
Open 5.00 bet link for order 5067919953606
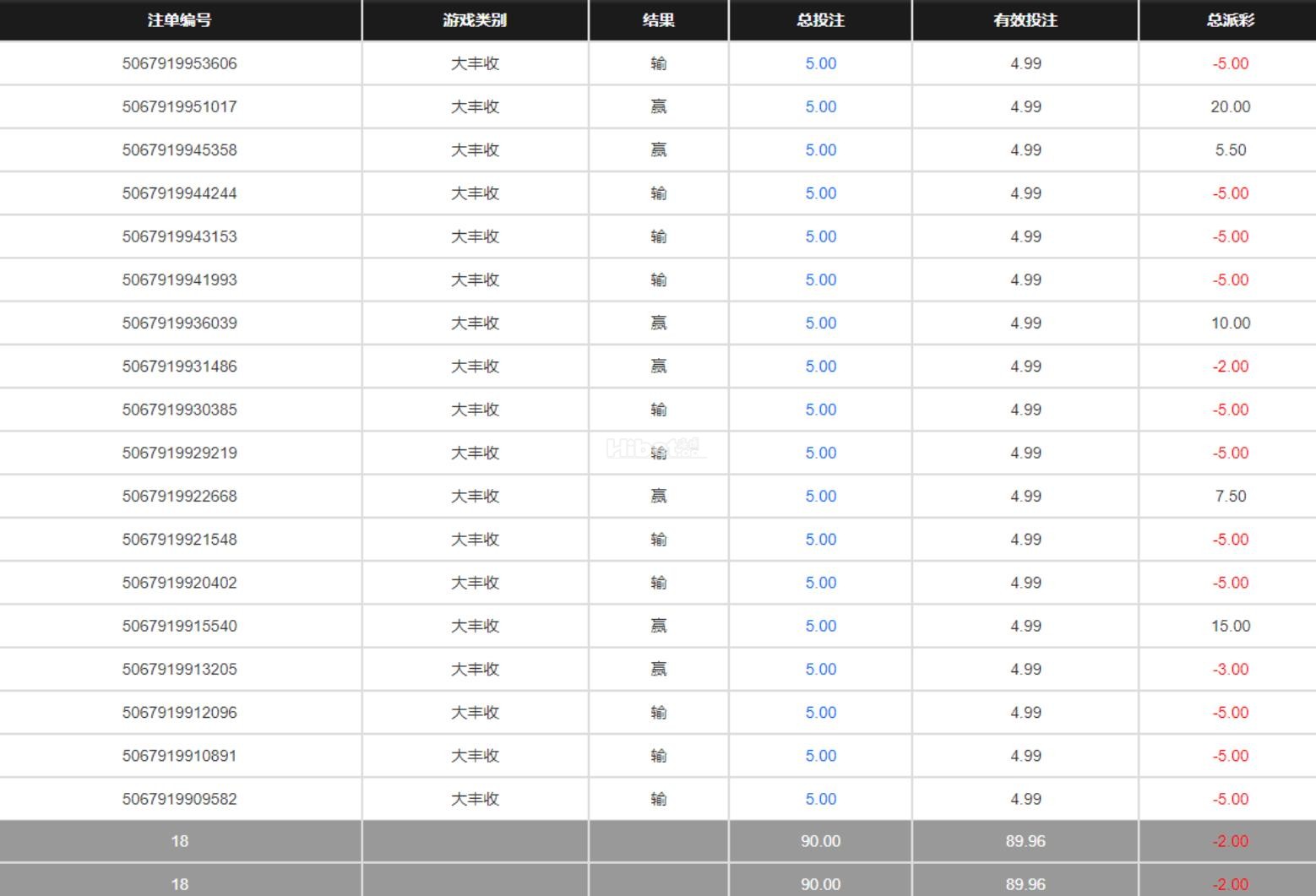pyautogui.click(x=820, y=63)
